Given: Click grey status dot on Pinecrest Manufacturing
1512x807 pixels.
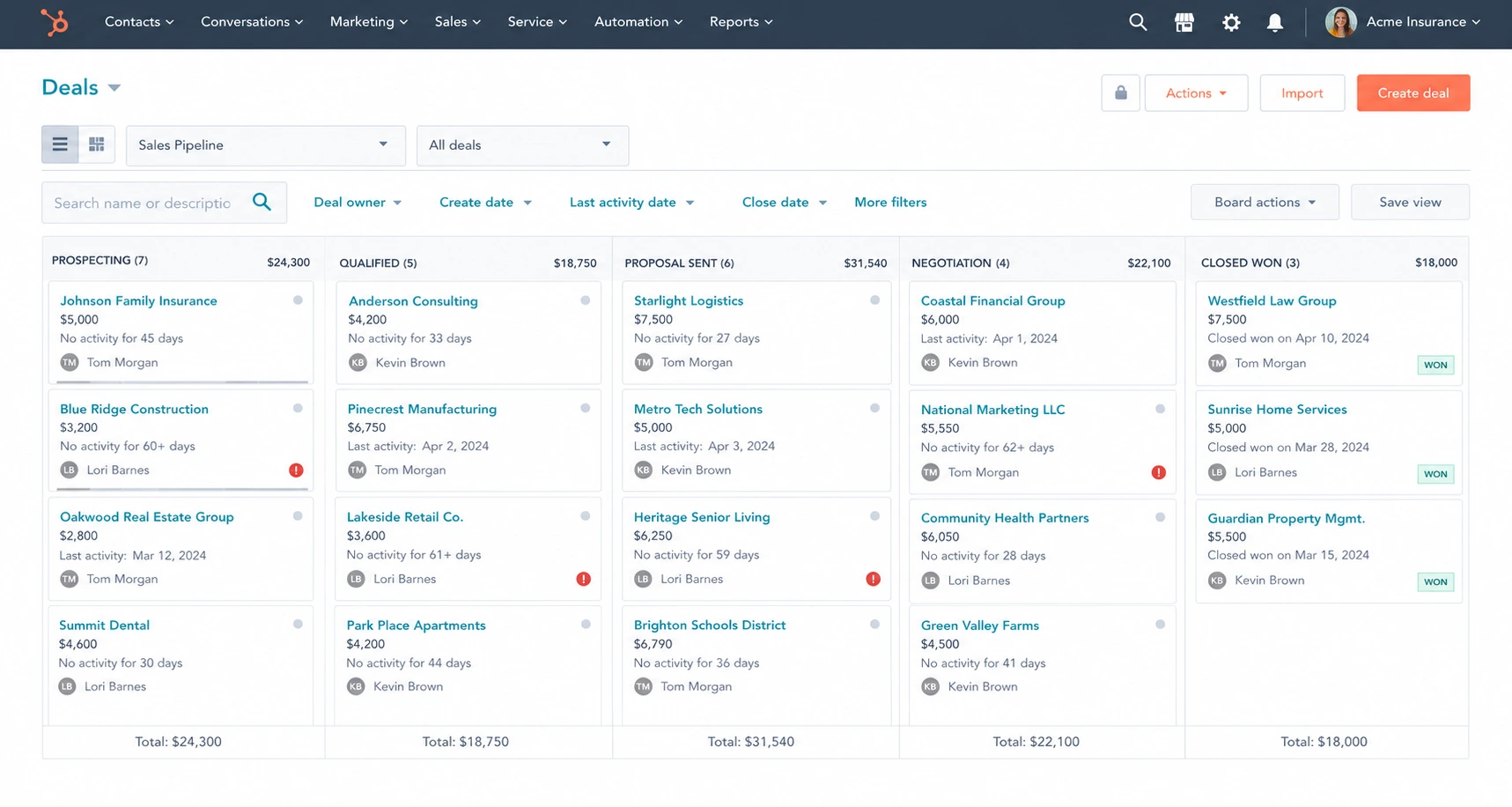Looking at the screenshot, I should tap(585, 408).
